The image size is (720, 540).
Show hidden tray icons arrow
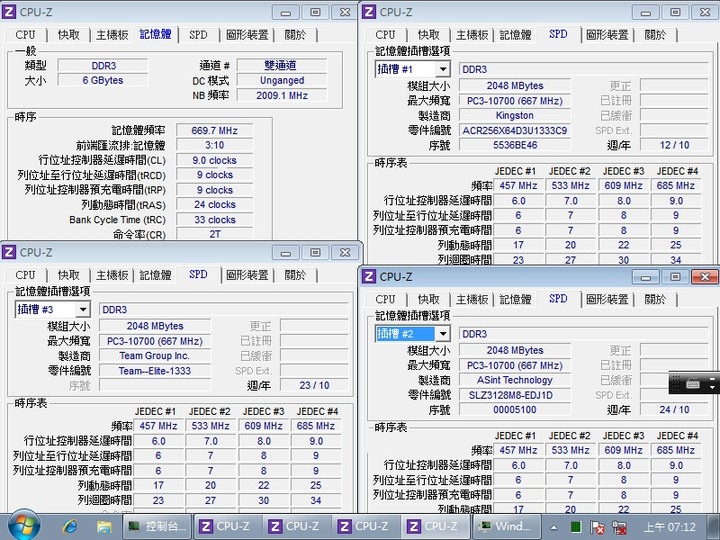(554, 527)
